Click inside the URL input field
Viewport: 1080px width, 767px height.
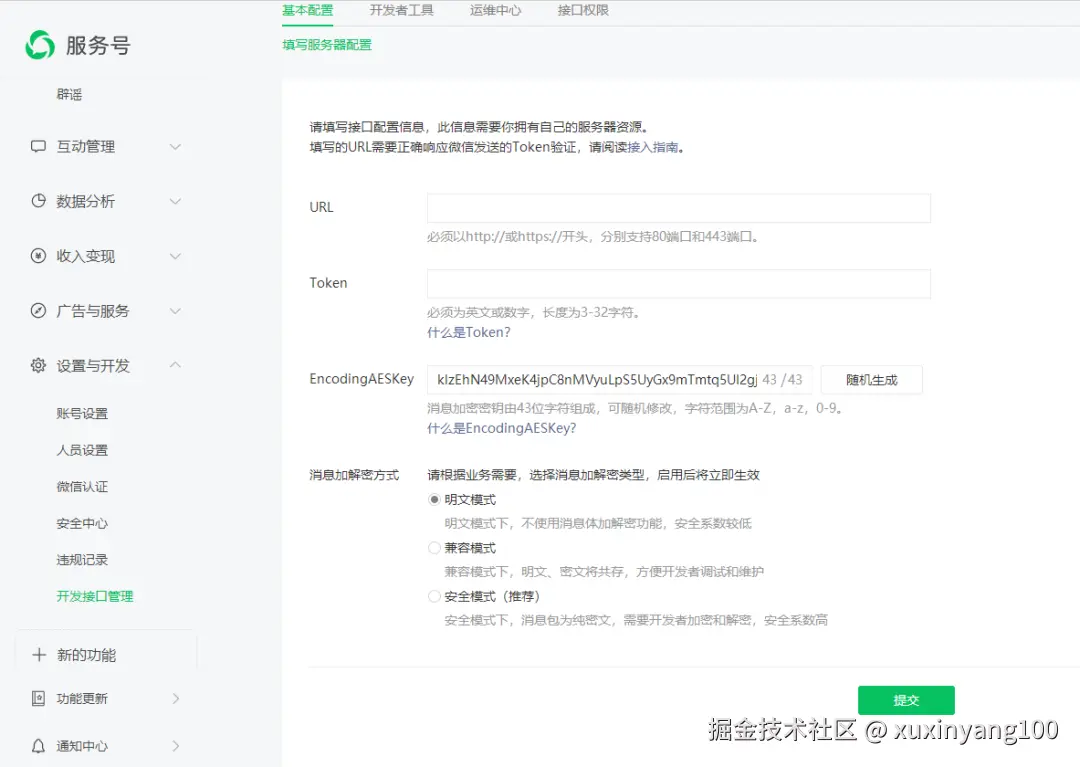(x=678, y=208)
